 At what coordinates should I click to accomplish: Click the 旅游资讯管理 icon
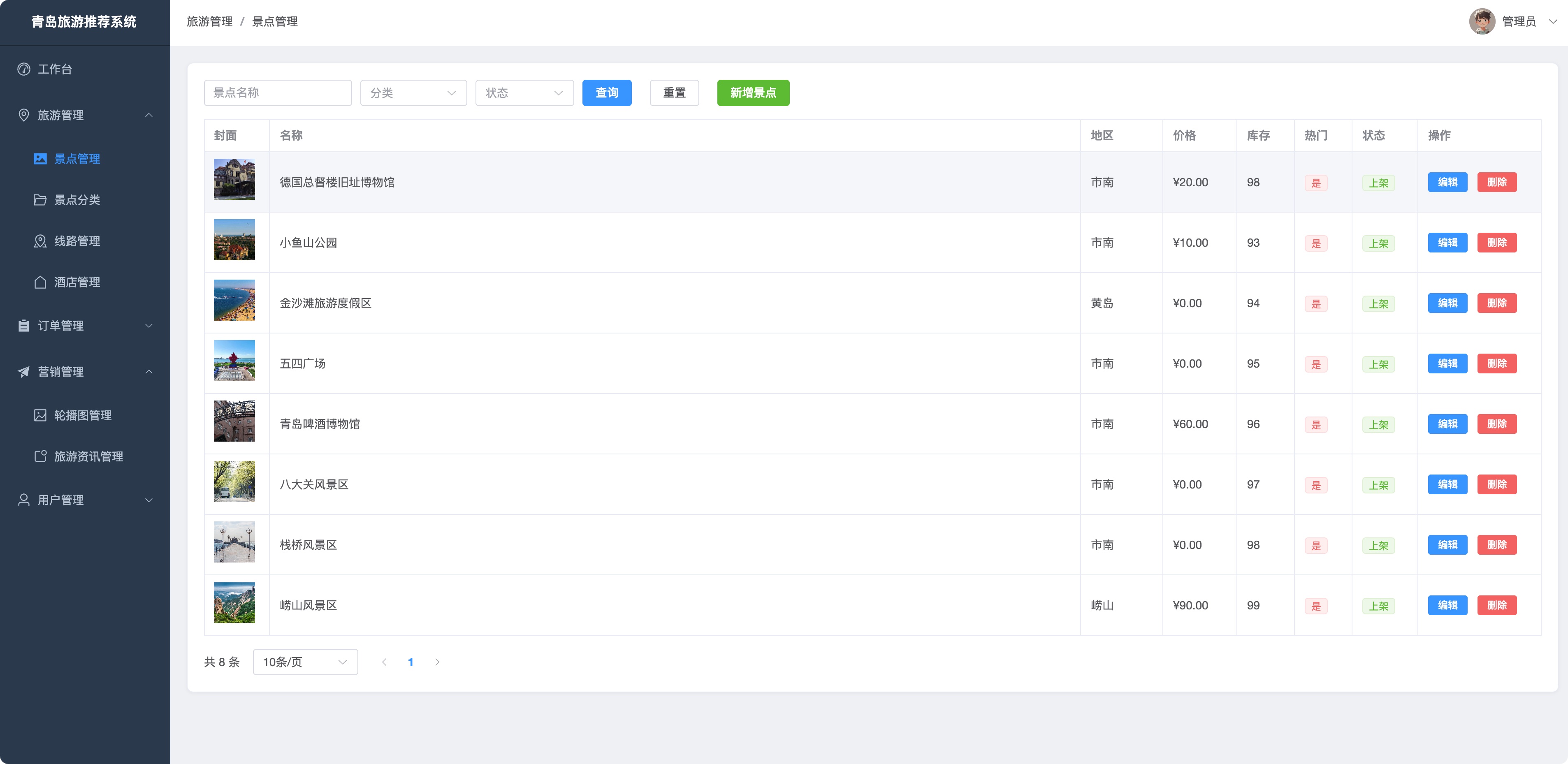(x=40, y=456)
